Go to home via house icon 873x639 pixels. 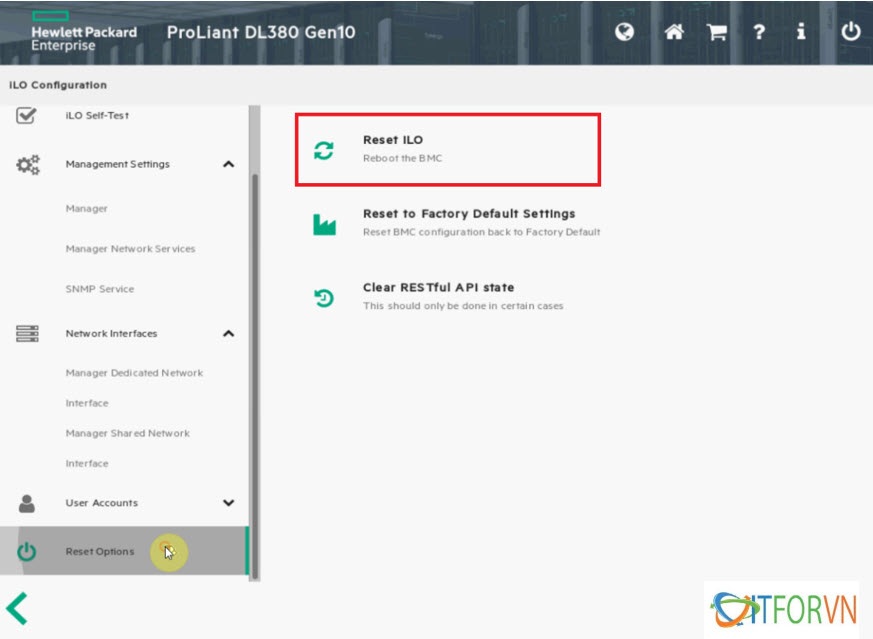[x=674, y=32]
